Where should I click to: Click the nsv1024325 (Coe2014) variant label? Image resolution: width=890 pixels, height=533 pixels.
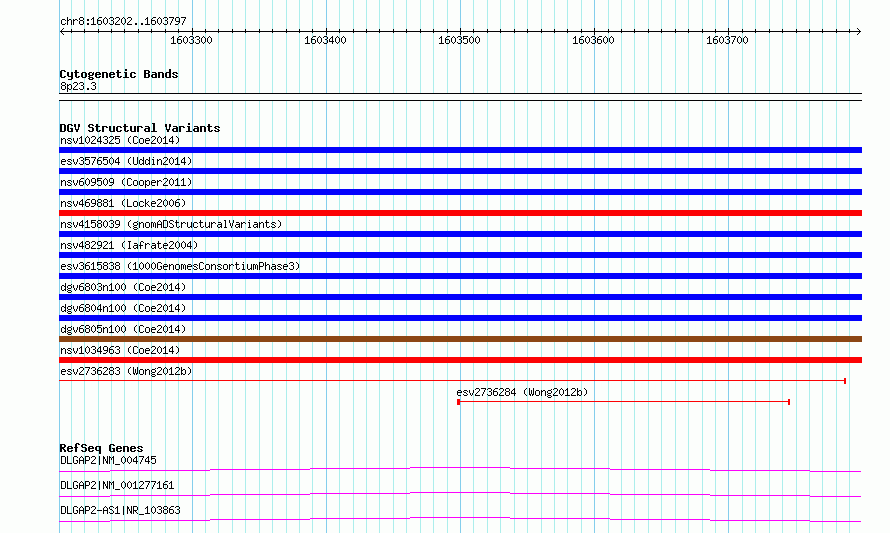coord(120,140)
